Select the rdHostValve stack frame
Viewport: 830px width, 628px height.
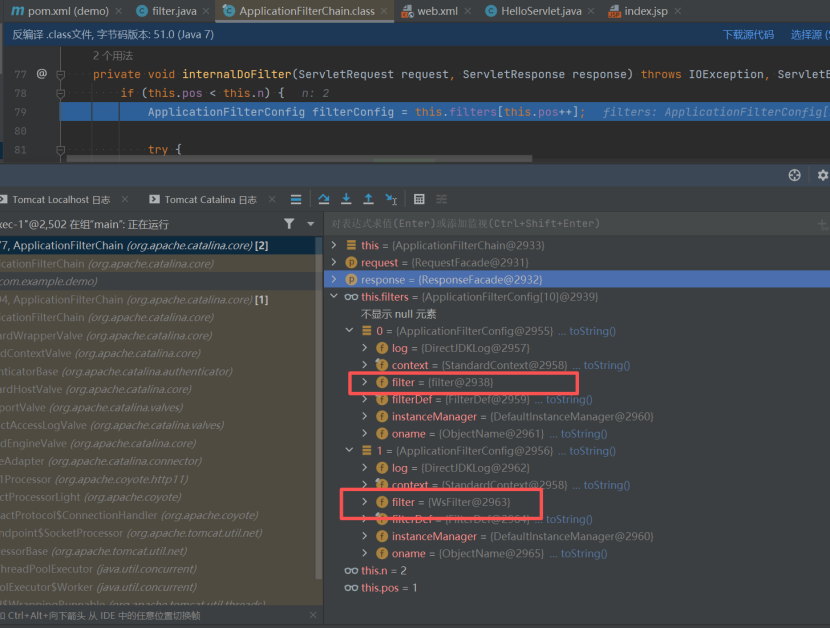(159, 389)
